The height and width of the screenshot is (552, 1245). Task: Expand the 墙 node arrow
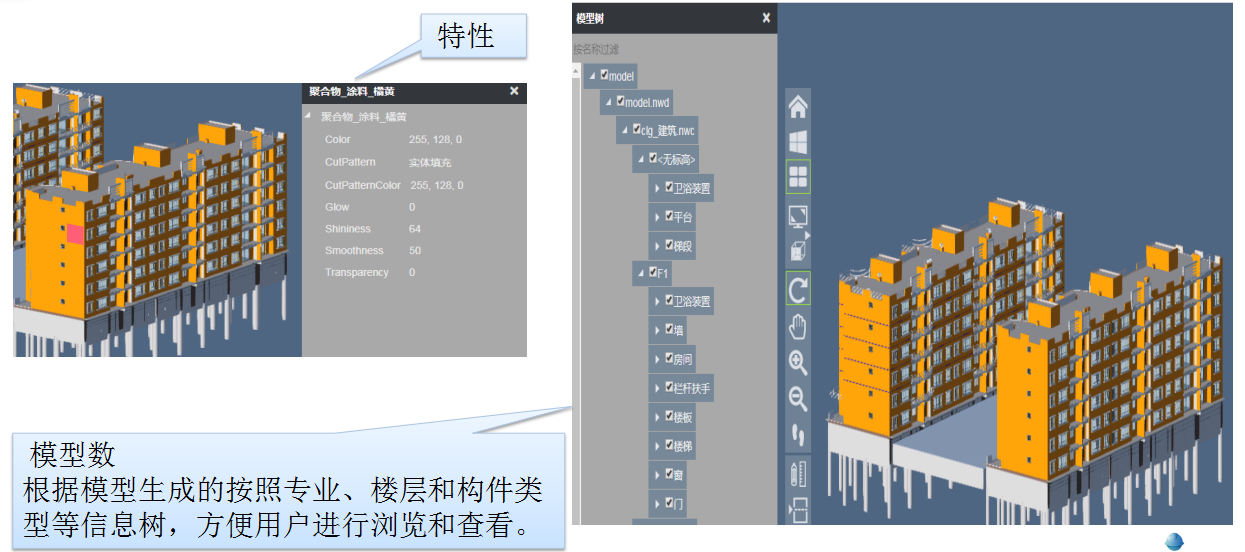pyautogui.click(x=657, y=330)
